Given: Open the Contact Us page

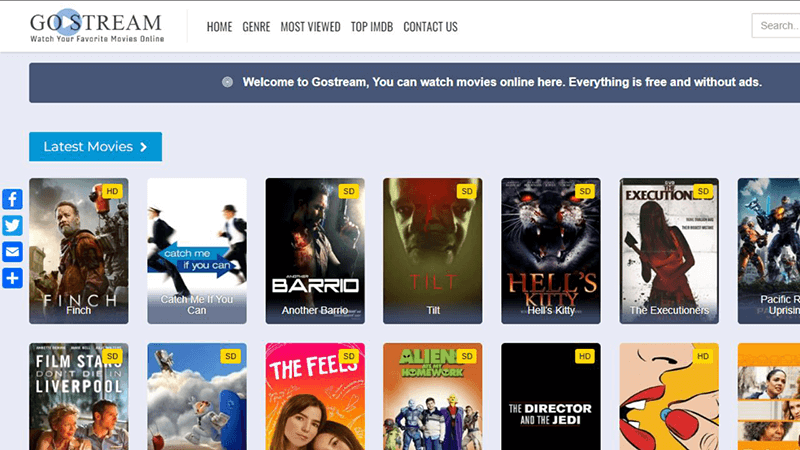Looking at the screenshot, I should 431,27.
